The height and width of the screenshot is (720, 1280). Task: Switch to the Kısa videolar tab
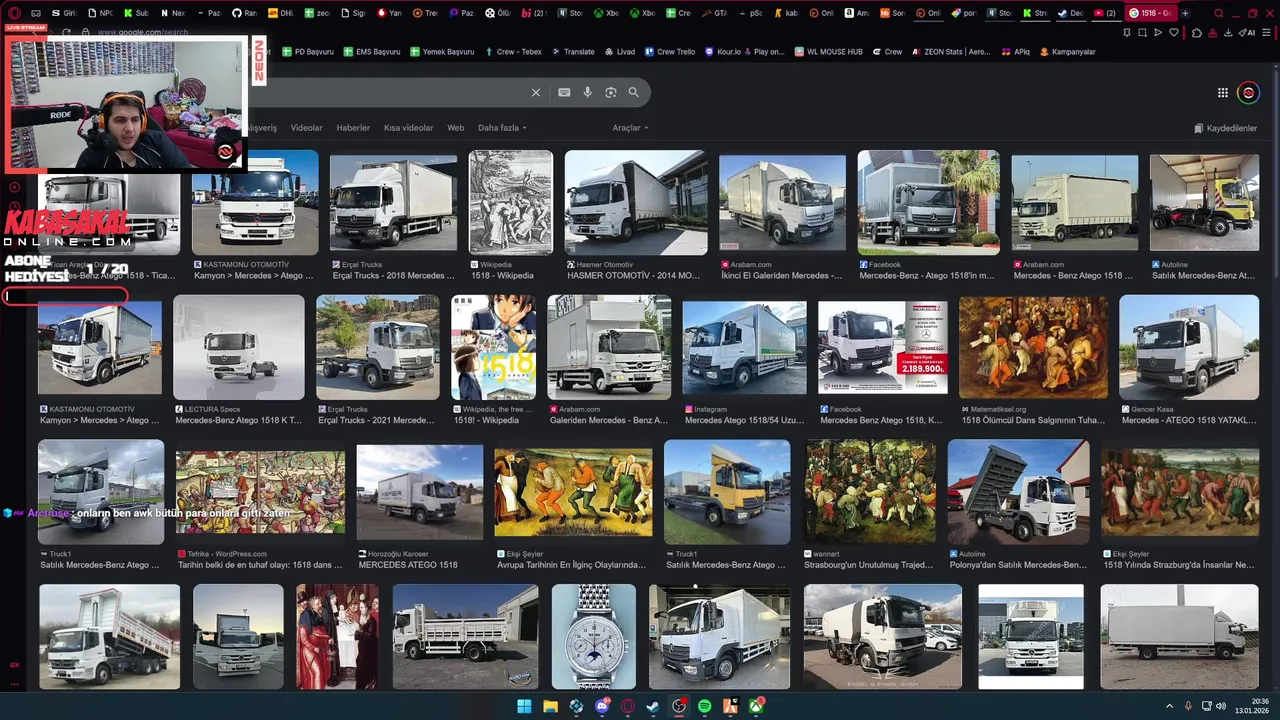tap(409, 128)
